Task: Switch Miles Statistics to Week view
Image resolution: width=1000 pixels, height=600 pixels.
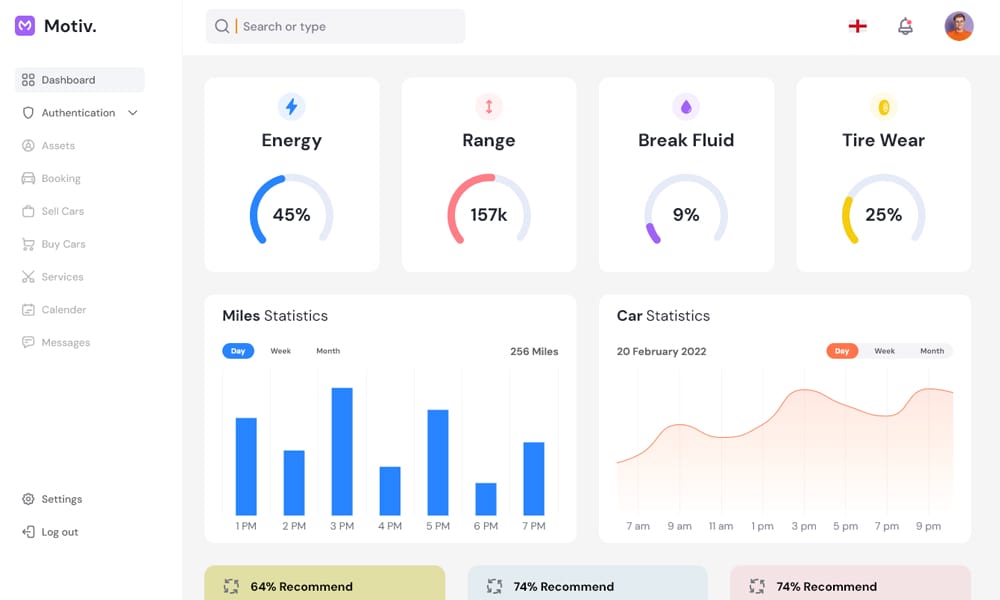Action: point(281,351)
